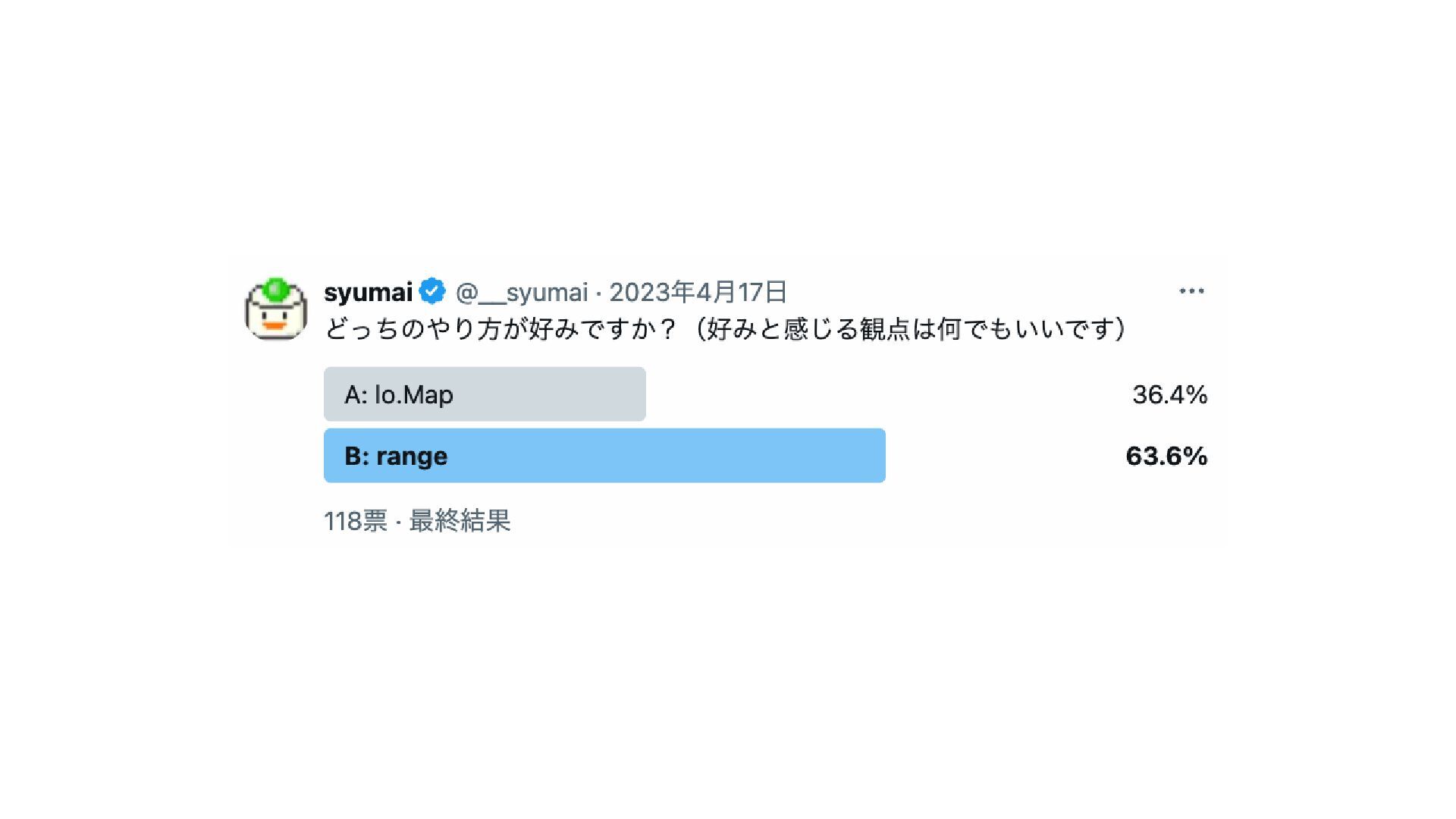Click the 118票 vote count
Image resolution: width=1456 pixels, height=819 pixels.
(x=356, y=521)
